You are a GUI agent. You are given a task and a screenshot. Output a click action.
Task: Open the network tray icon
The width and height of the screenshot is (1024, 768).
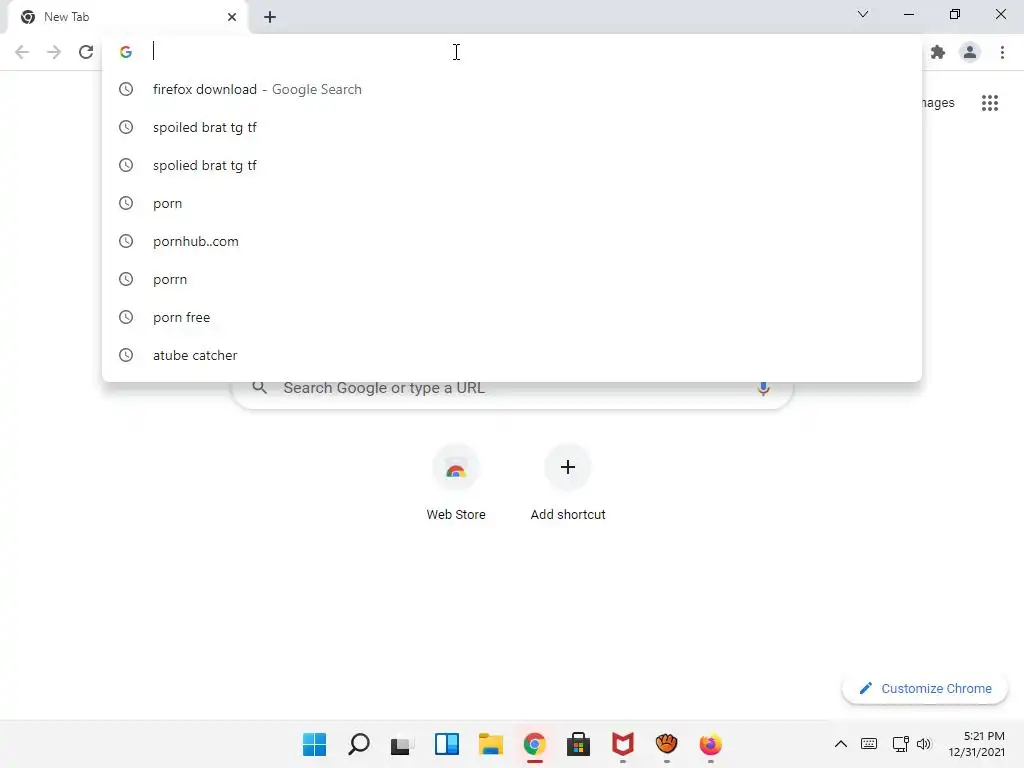(901, 744)
